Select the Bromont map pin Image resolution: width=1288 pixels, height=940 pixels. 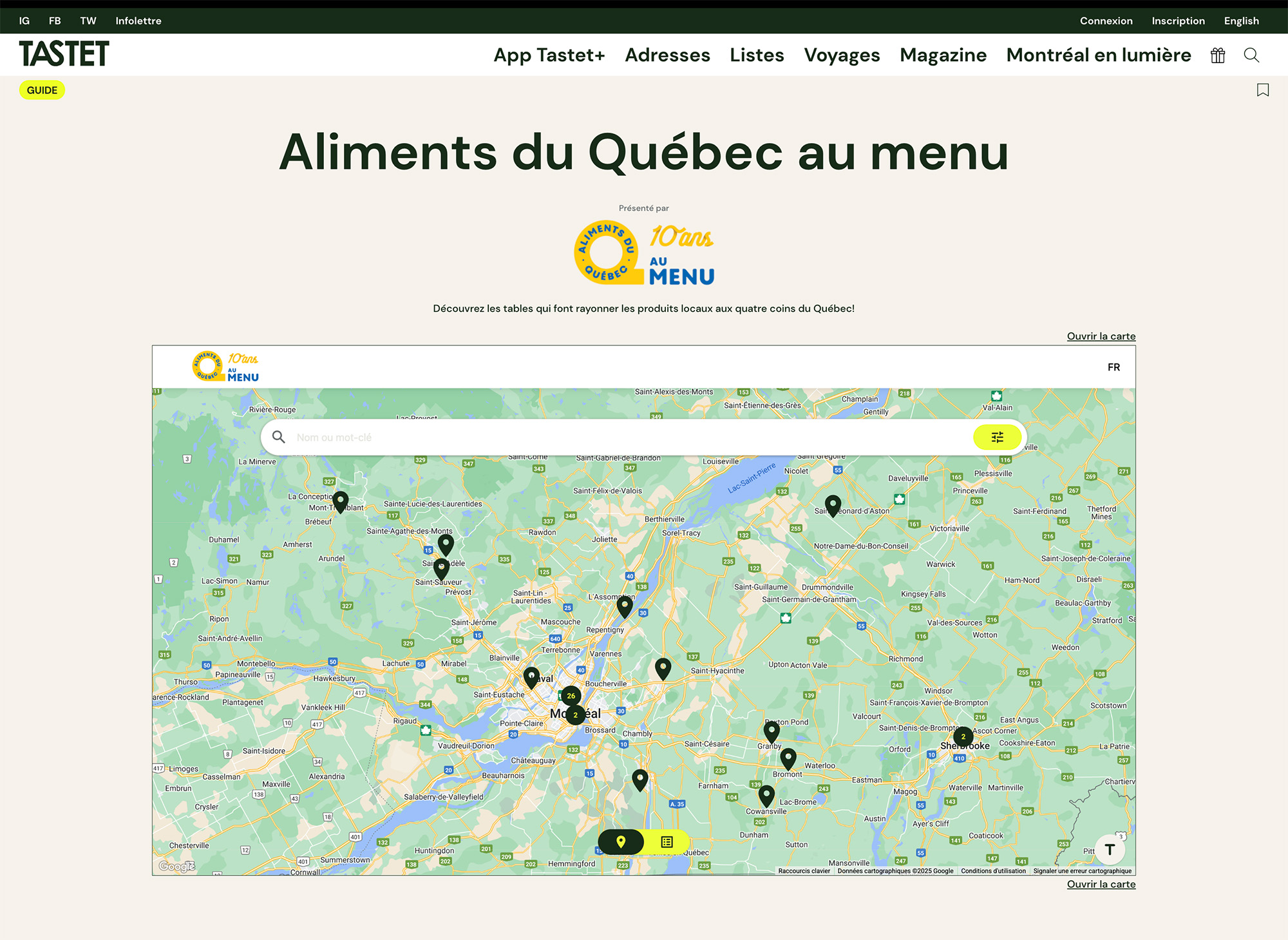(788, 758)
